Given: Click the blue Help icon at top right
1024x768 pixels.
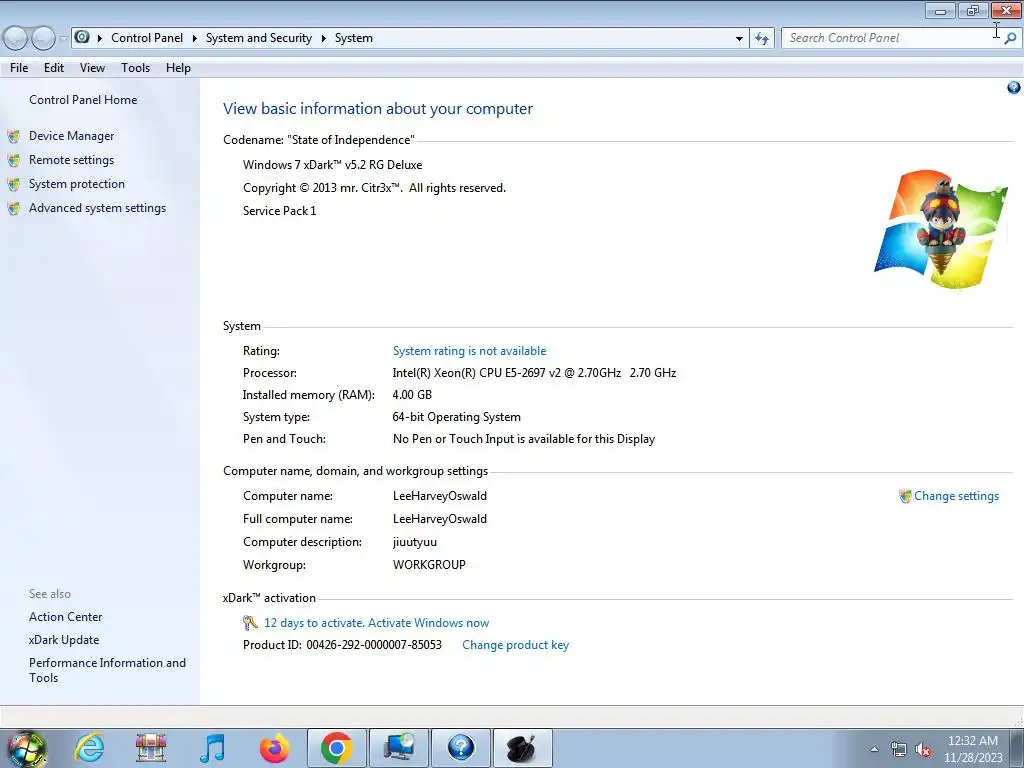Looking at the screenshot, I should [x=1014, y=88].
